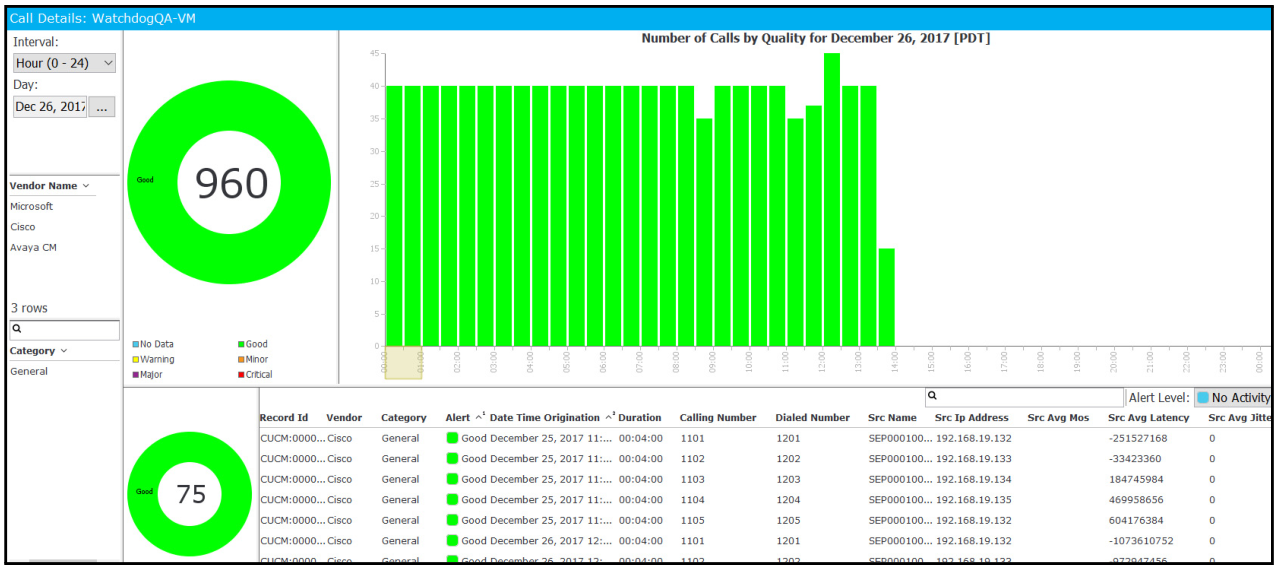Click the latency value 184745984
The width and height of the screenshot is (1278, 570).
(x=1136, y=479)
